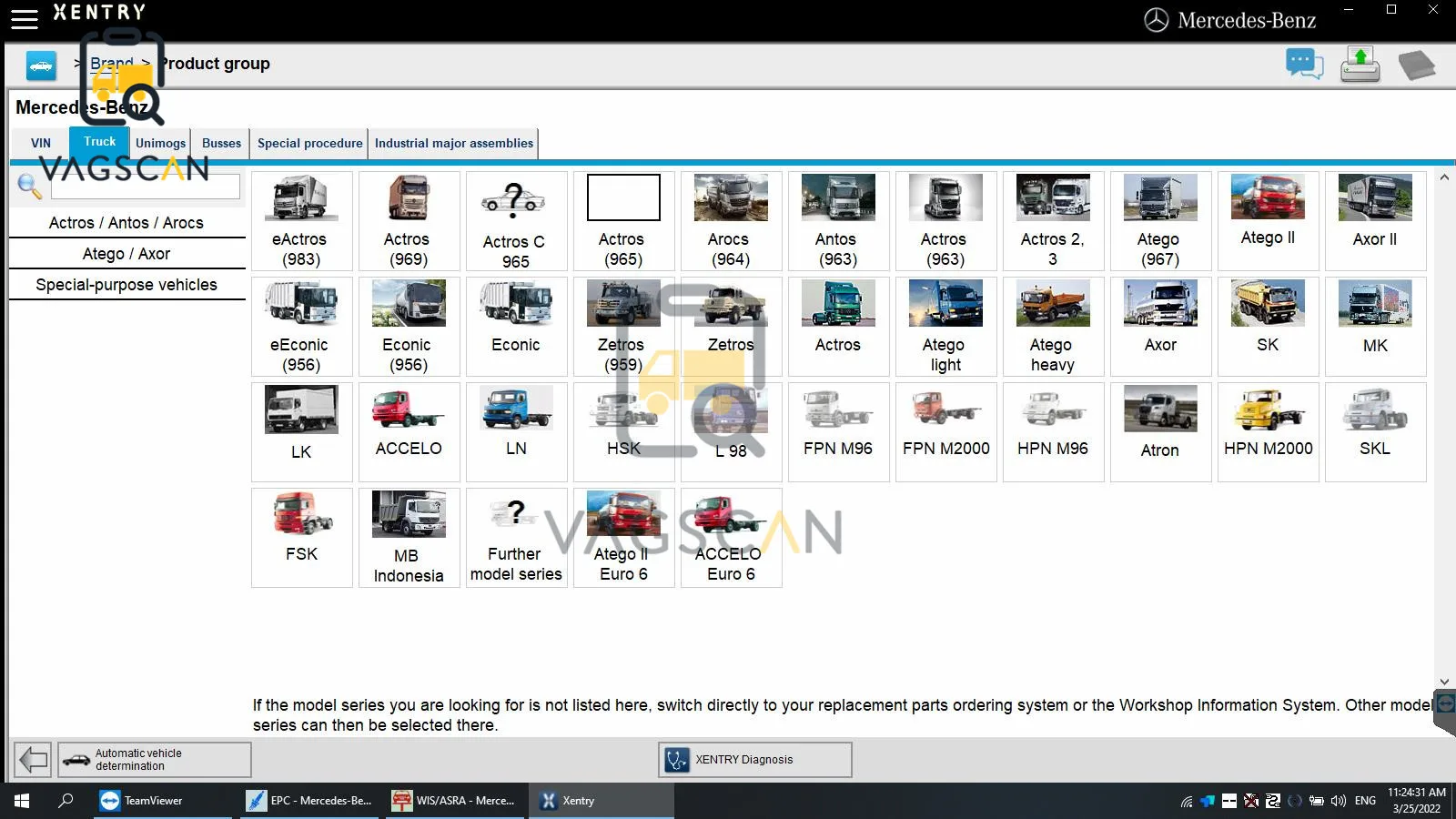Select the eActros (983) model
The width and height of the screenshot is (1456, 819).
point(301,221)
